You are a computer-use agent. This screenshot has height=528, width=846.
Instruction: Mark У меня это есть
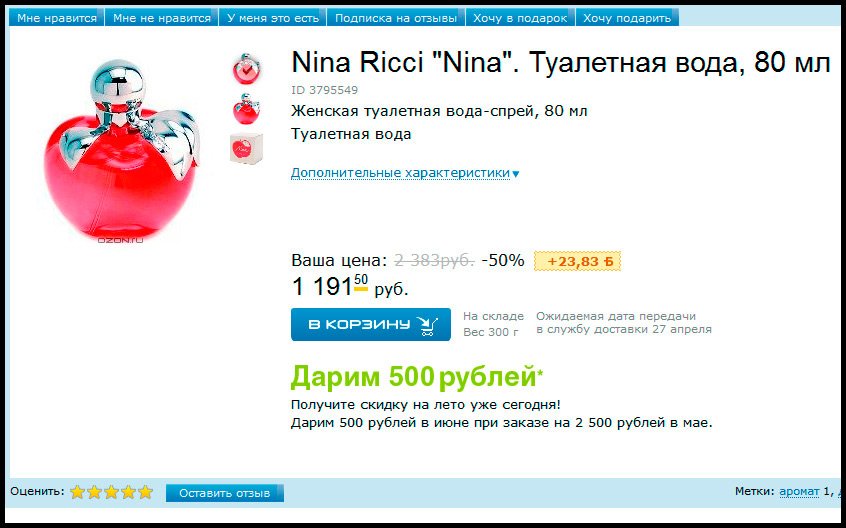coord(272,18)
